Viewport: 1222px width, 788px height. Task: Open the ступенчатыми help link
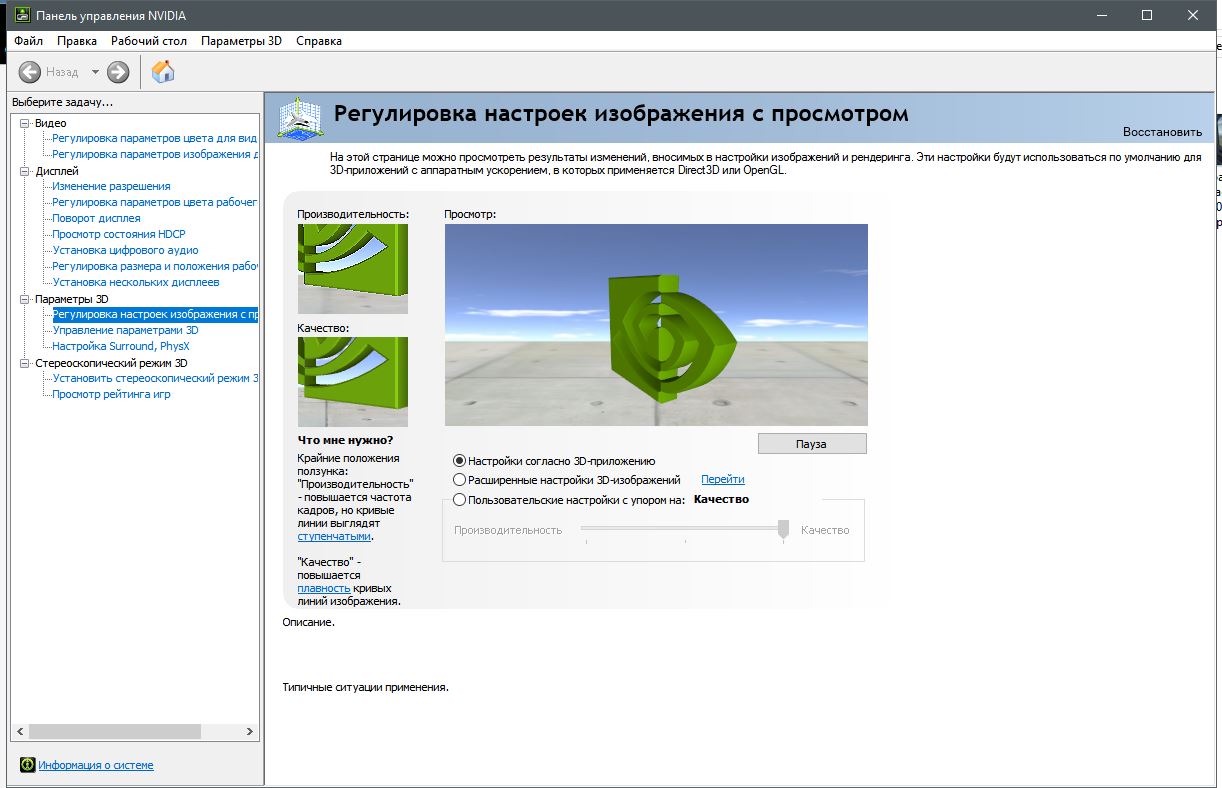tap(335, 536)
